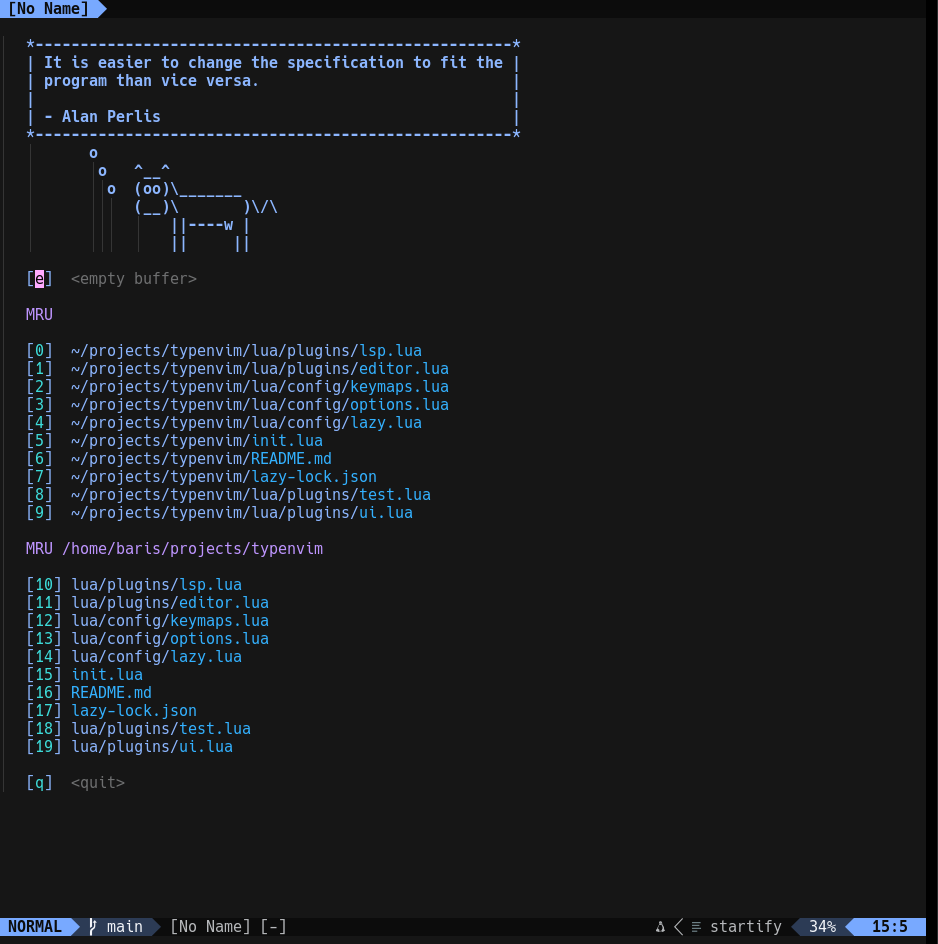Open lua/plugins/lsp.lua entry [10]
938x944 pixels.
coord(156,585)
